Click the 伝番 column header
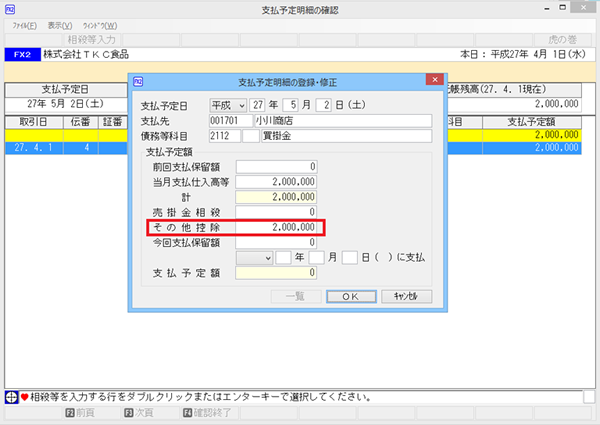Image resolution: width=600 pixels, height=425 pixels. (80, 122)
